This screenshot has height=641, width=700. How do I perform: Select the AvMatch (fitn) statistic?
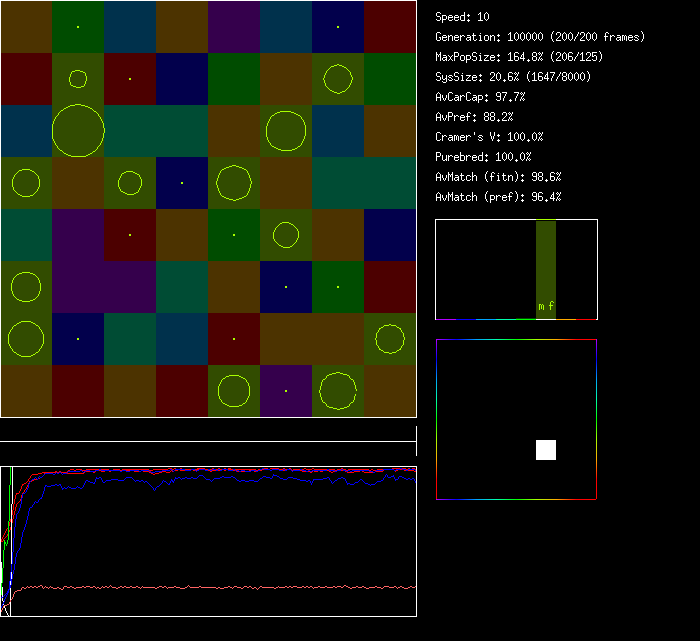[498, 177]
